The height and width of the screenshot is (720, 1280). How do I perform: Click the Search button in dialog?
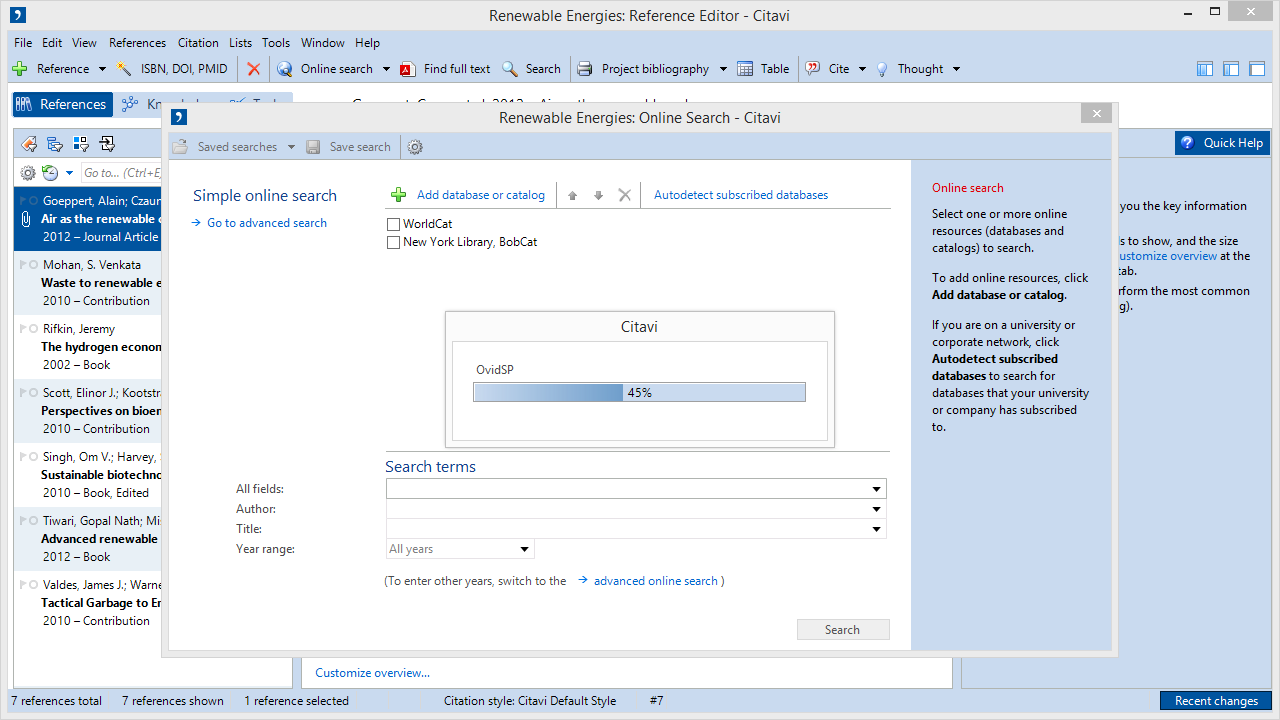(x=843, y=630)
